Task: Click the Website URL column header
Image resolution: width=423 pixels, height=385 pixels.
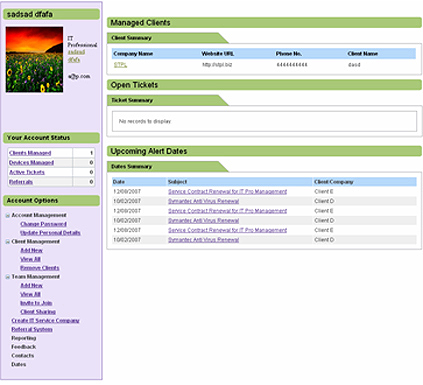Action: tap(218, 54)
